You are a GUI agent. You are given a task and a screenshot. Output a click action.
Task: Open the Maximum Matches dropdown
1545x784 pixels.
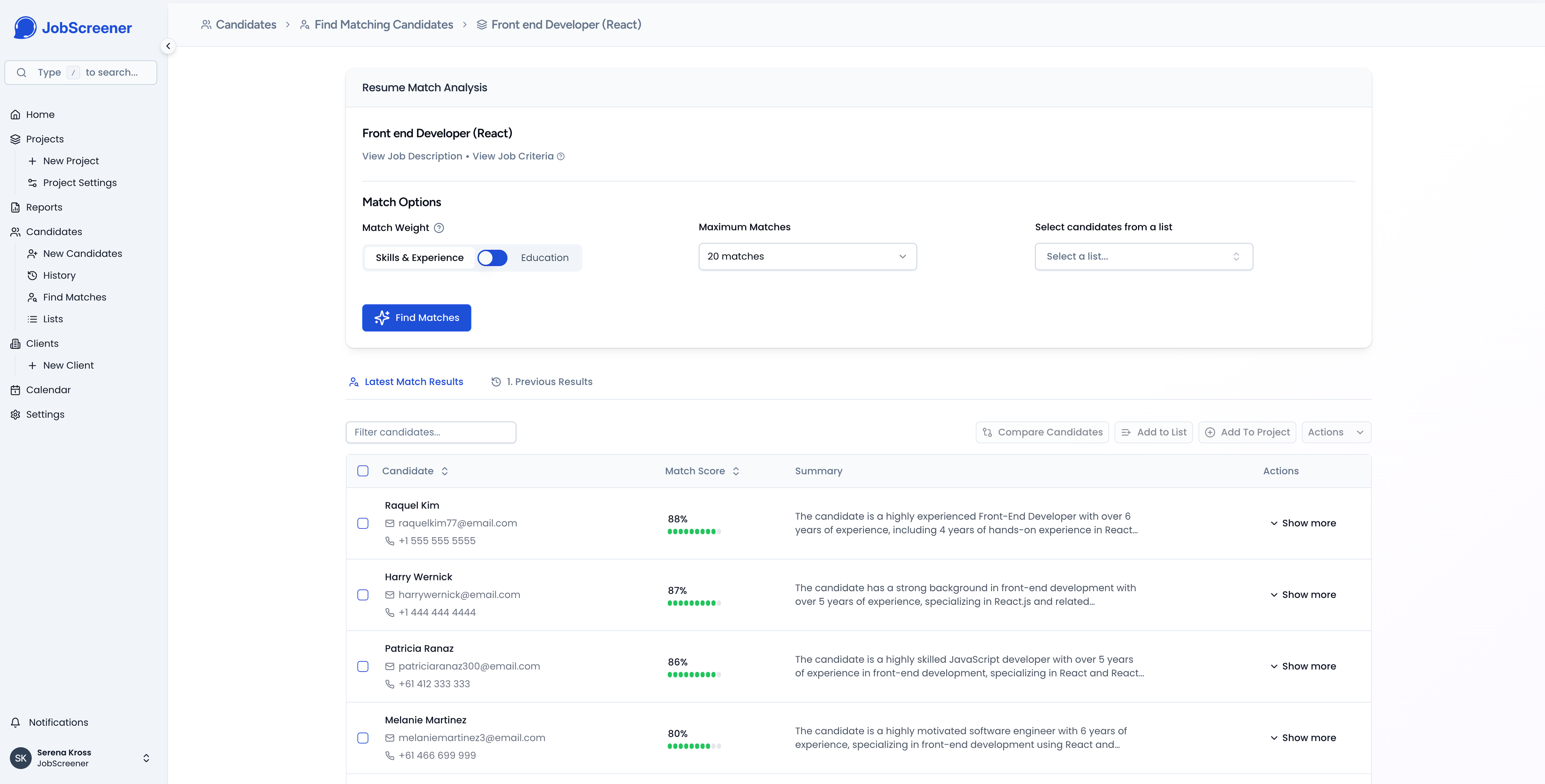[x=807, y=257]
